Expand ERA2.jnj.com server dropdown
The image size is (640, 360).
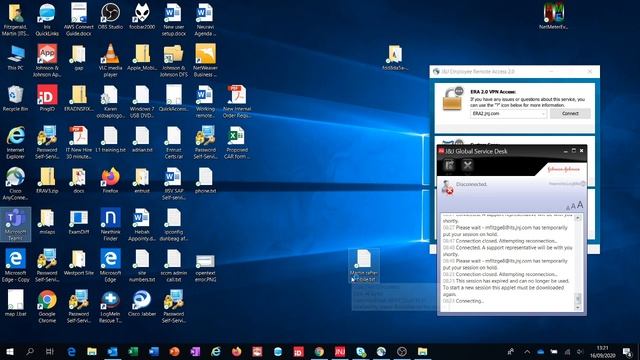pos(543,114)
